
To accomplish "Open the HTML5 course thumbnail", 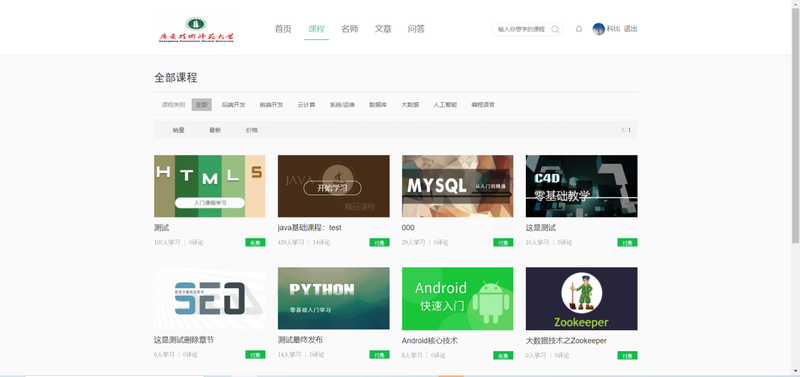I will (x=210, y=186).
